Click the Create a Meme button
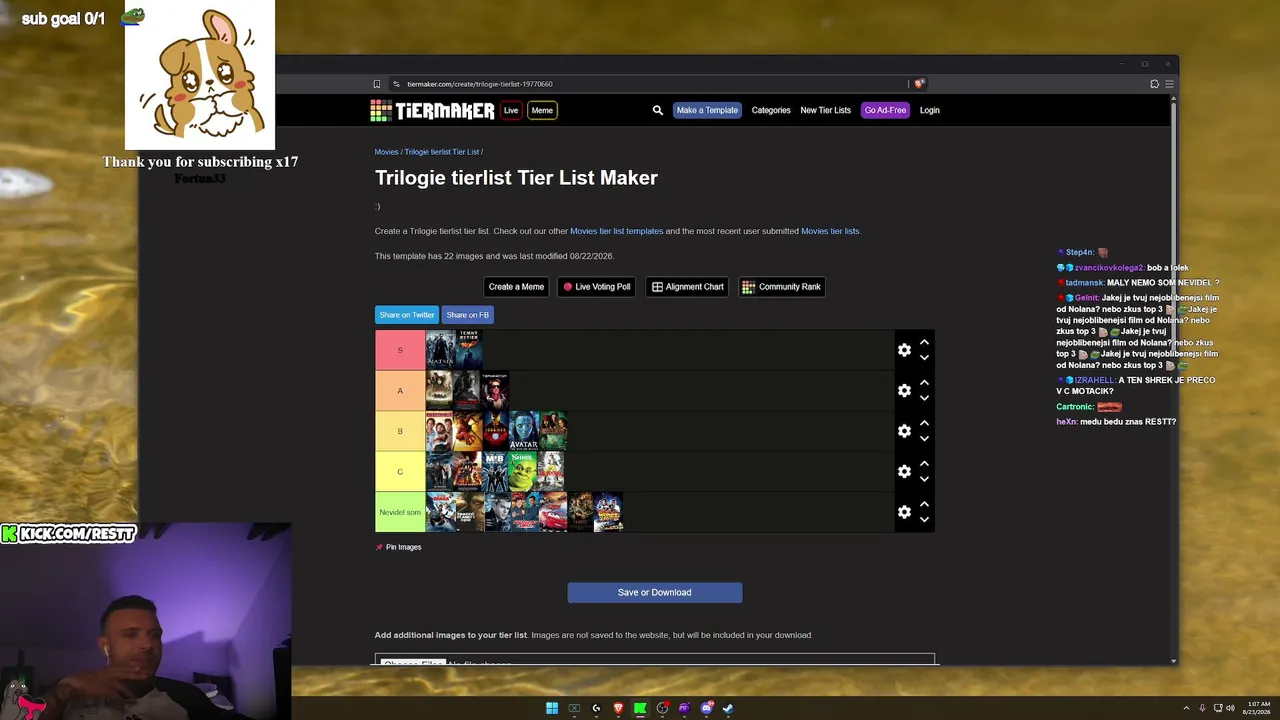The image size is (1280, 720). tap(516, 287)
